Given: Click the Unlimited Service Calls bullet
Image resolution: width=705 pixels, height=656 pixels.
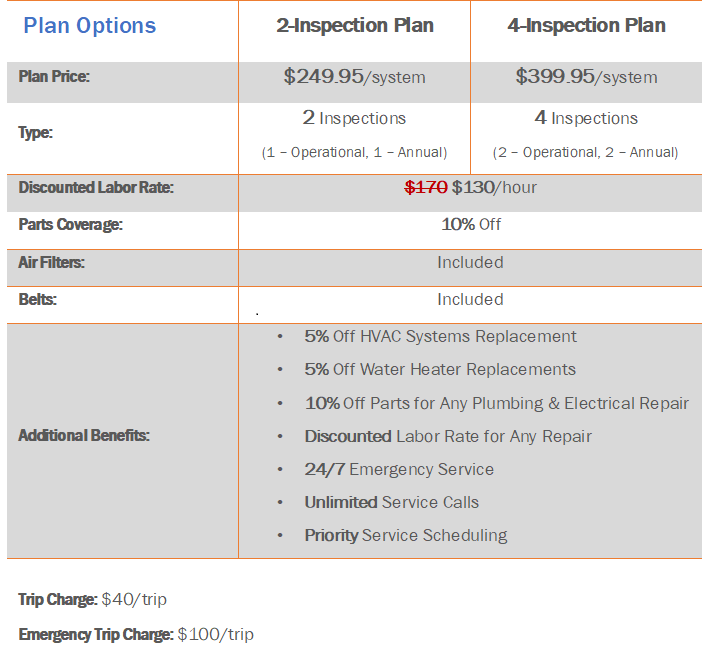Looking at the screenshot, I should 392,502.
